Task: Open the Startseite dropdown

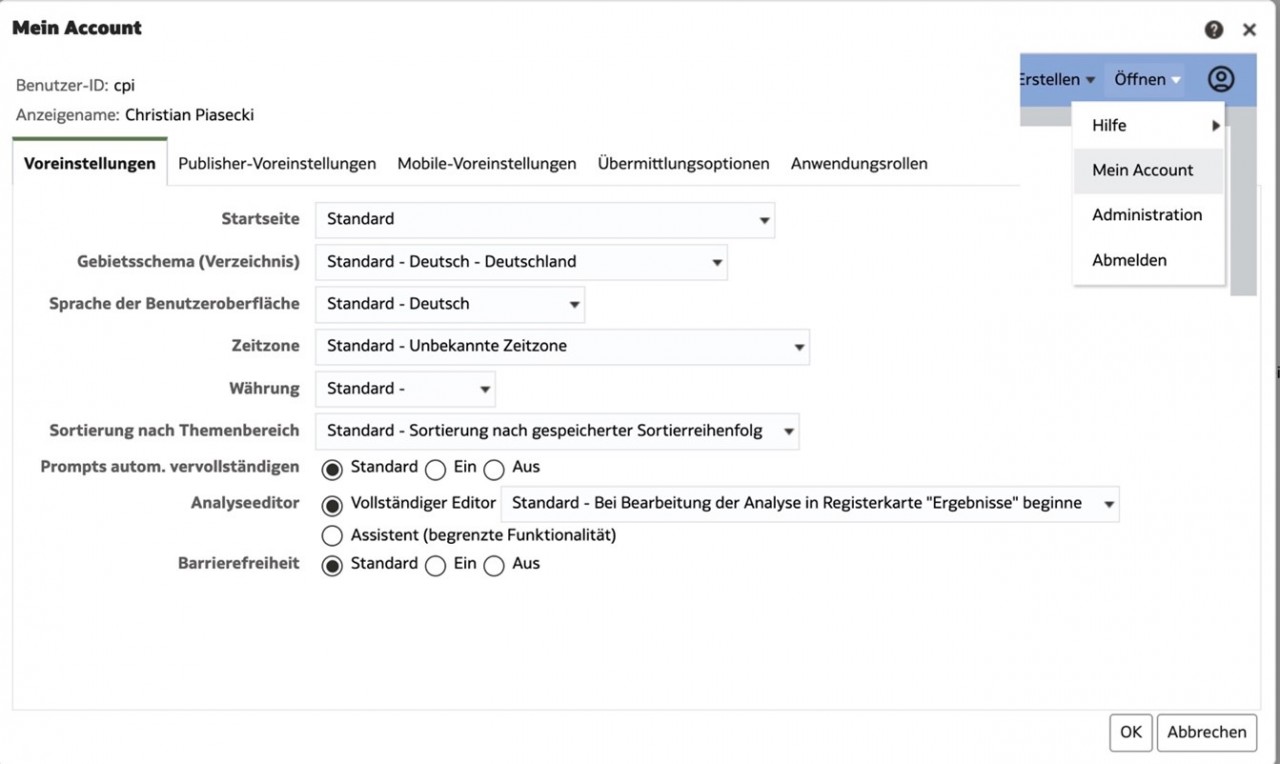Action: (x=545, y=219)
